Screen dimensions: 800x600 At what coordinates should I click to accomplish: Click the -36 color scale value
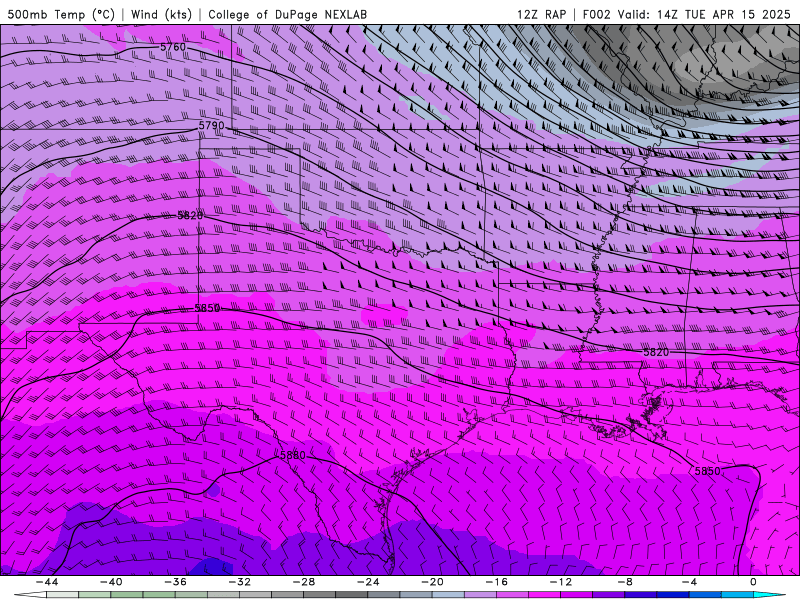click(x=176, y=582)
